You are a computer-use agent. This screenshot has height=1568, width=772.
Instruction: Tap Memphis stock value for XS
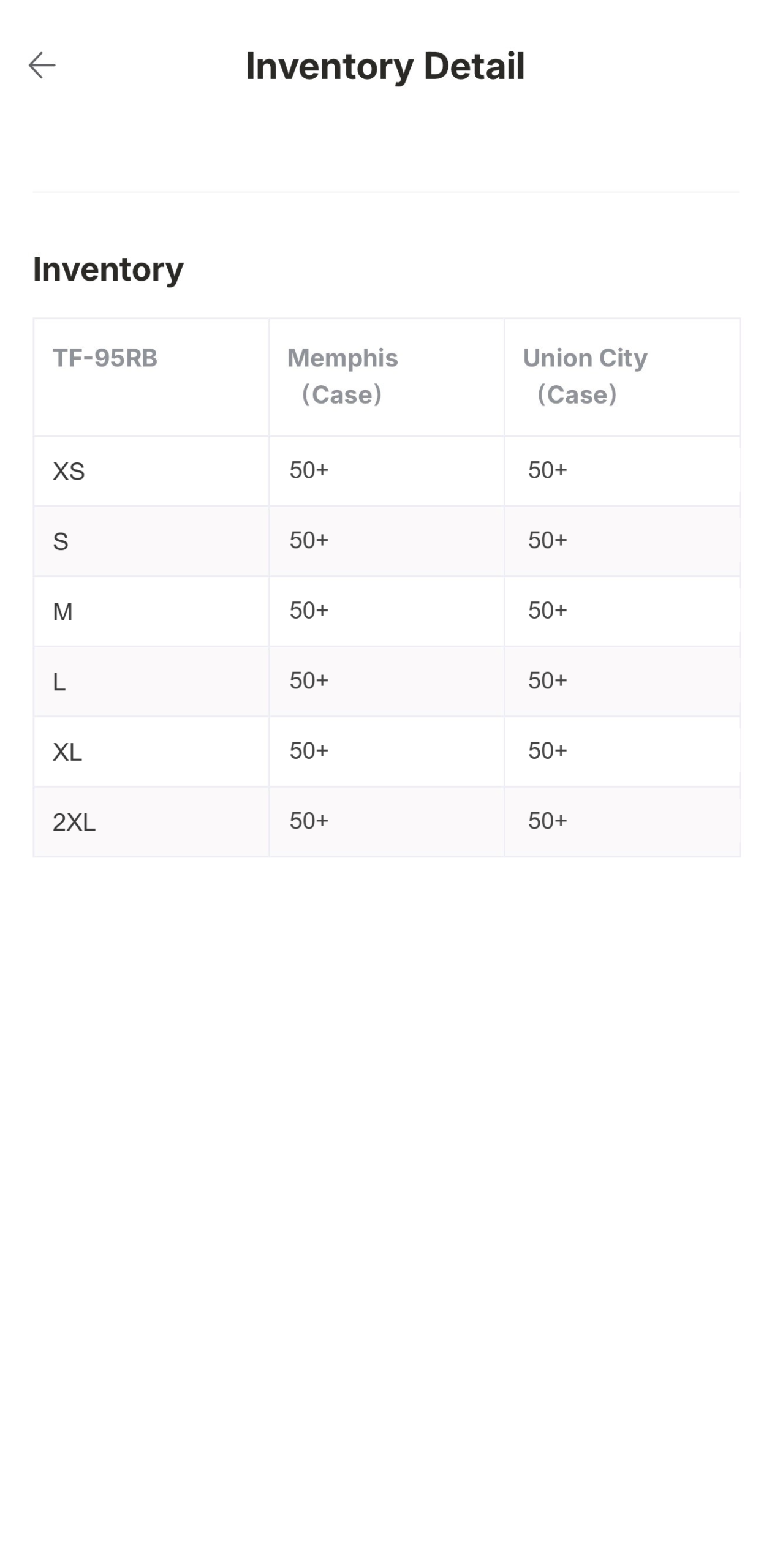(x=309, y=470)
